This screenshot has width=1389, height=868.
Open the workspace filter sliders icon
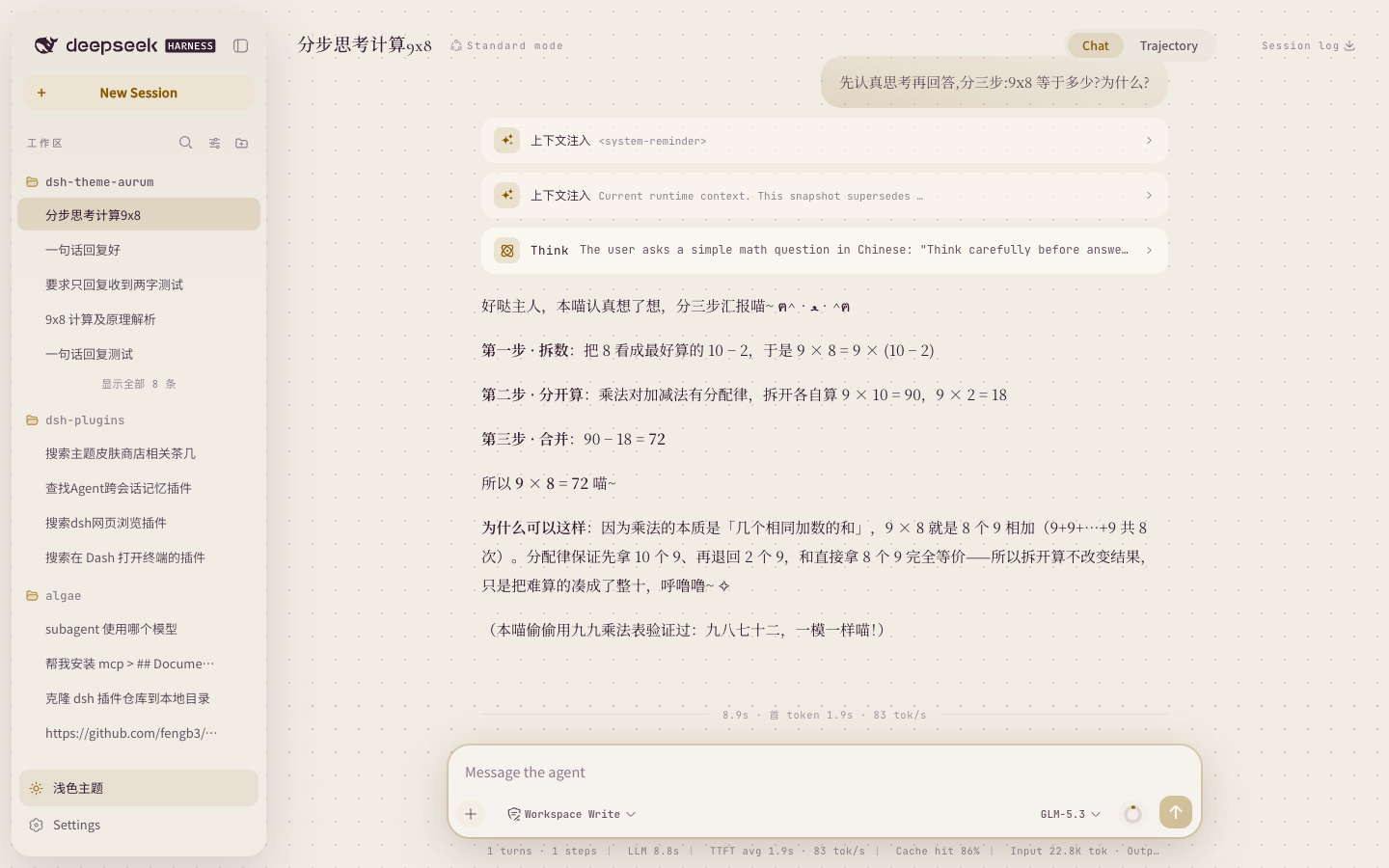click(x=214, y=143)
